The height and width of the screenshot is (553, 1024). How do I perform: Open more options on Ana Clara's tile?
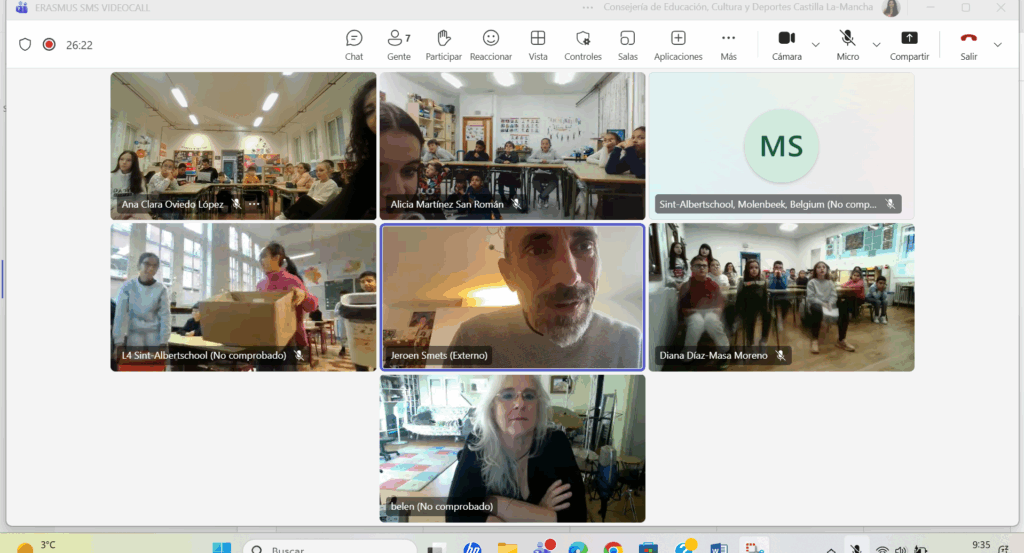tap(254, 204)
